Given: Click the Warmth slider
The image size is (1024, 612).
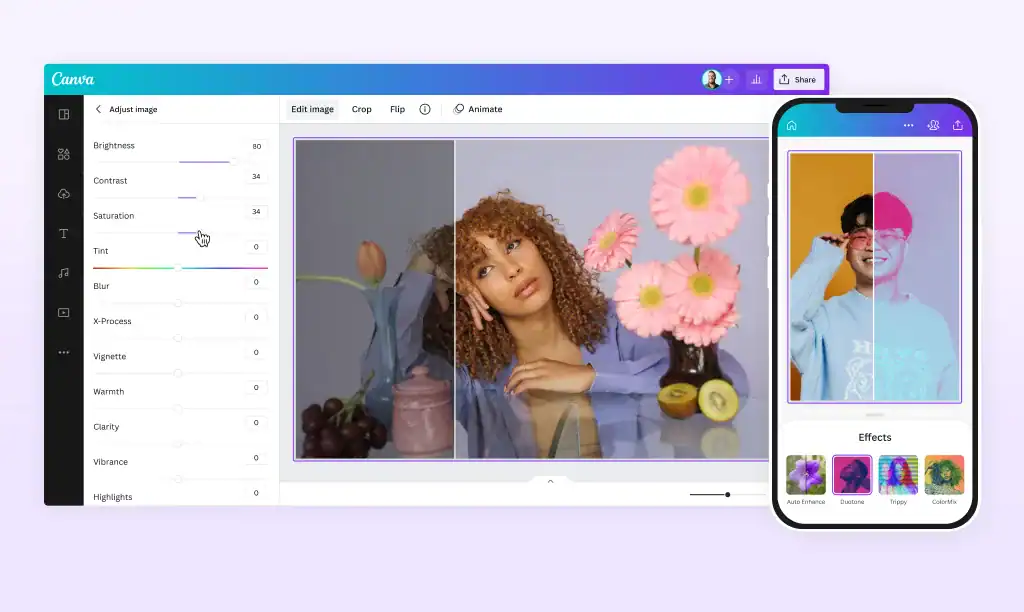Looking at the screenshot, I should [180, 409].
